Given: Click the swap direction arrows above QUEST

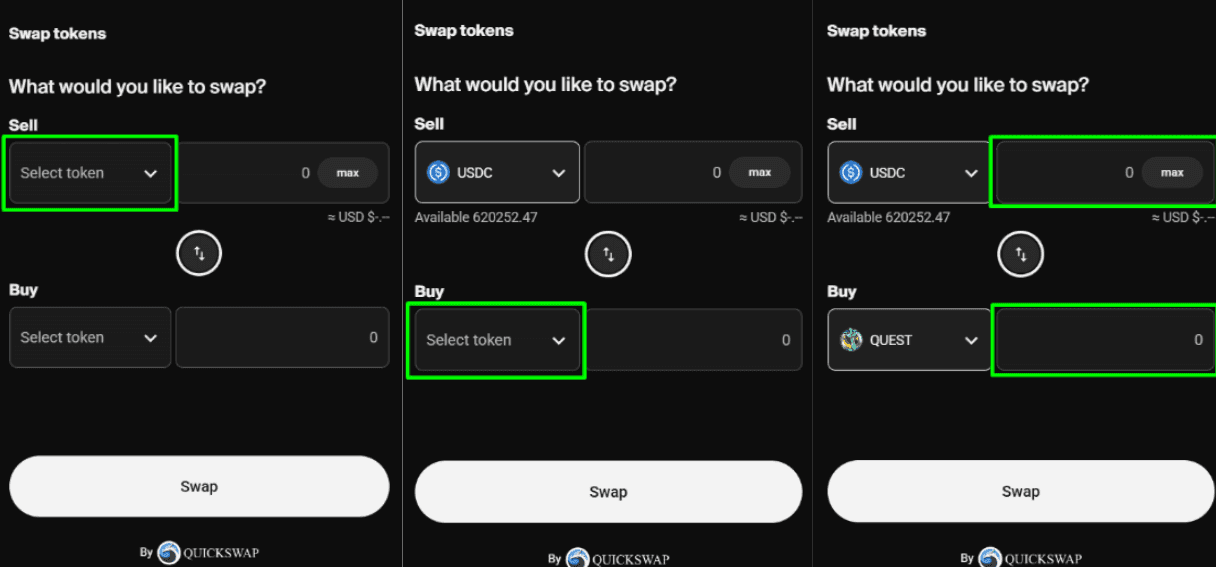Looking at the screenshot, I should [1020, 255].
